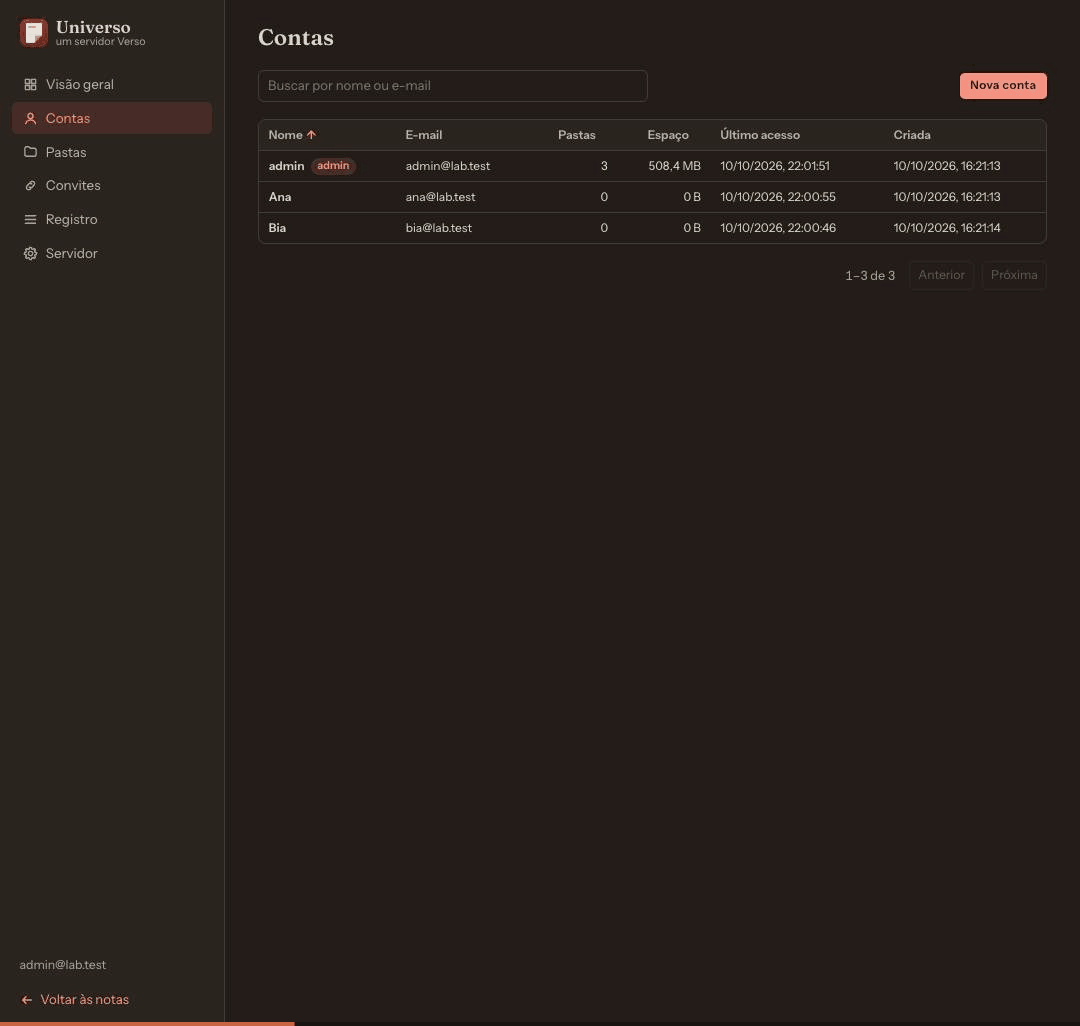Image resolution: width=1080 pixels, height=1026 pixels.
Task: Open the Ana account row name
Action: [x=280, y=197]
